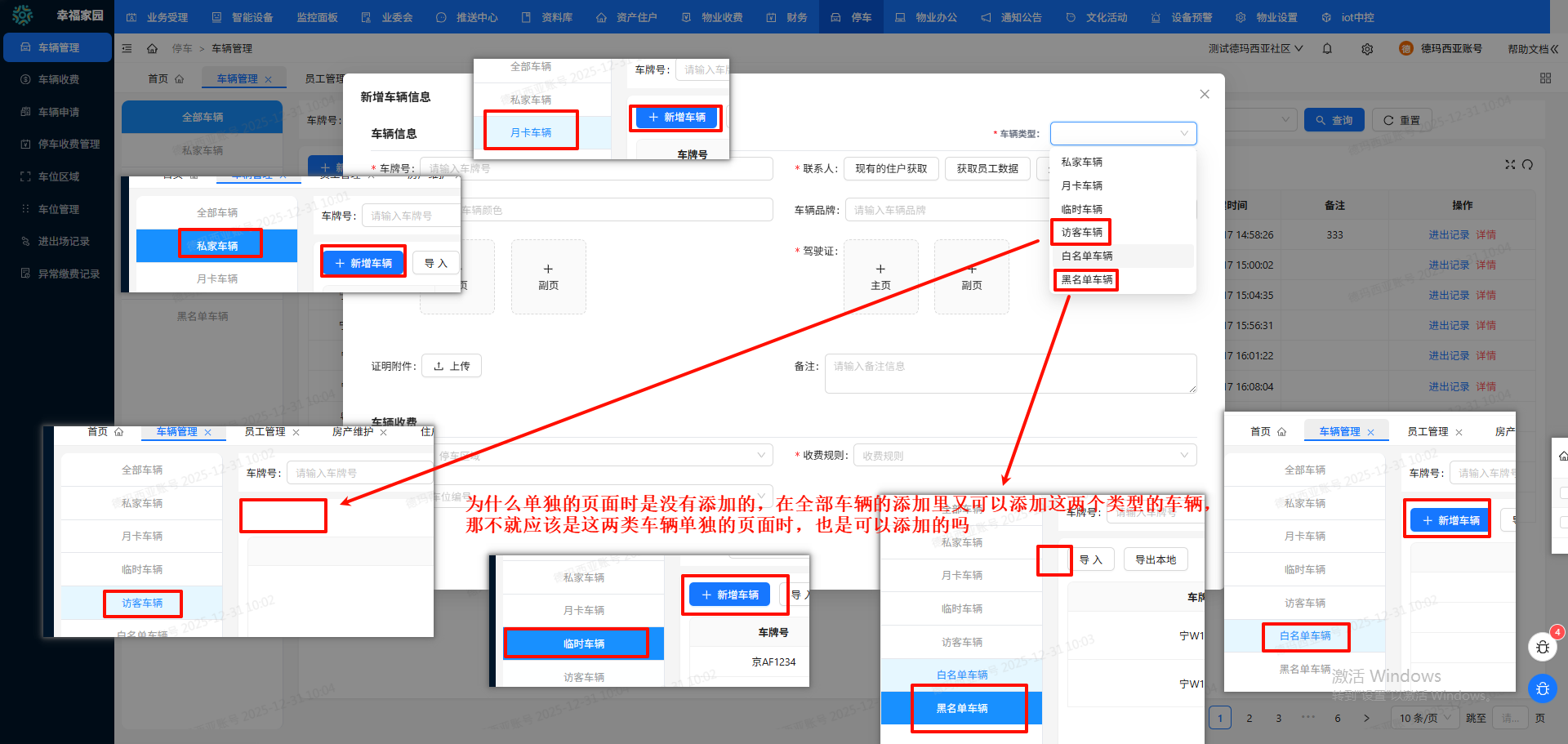Go to 车辆收费 in the sidebar
The height and width of the screenshot is (744, 1568).
(x=57, y=79)
